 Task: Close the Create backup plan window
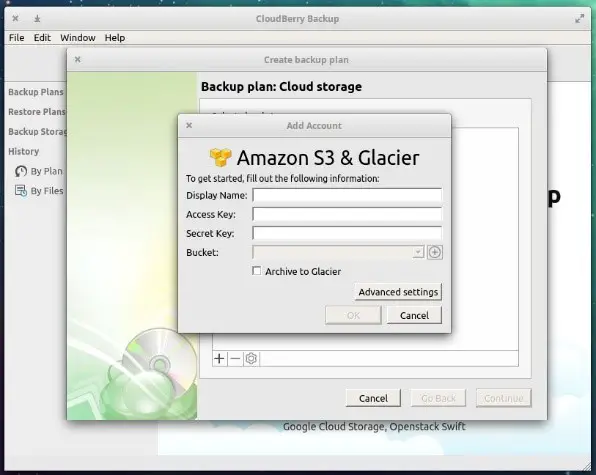click(78, 59)
